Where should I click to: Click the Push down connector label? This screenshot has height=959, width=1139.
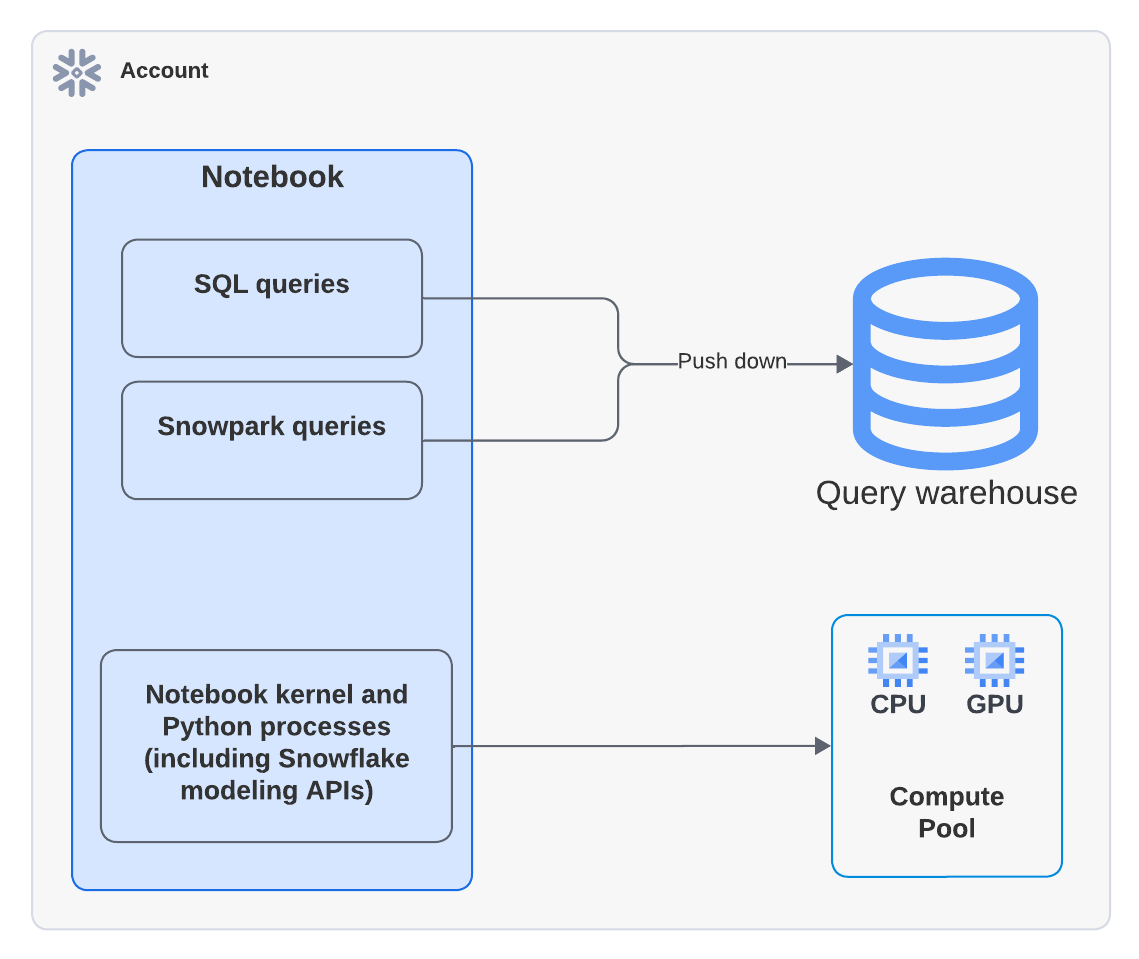732,362
